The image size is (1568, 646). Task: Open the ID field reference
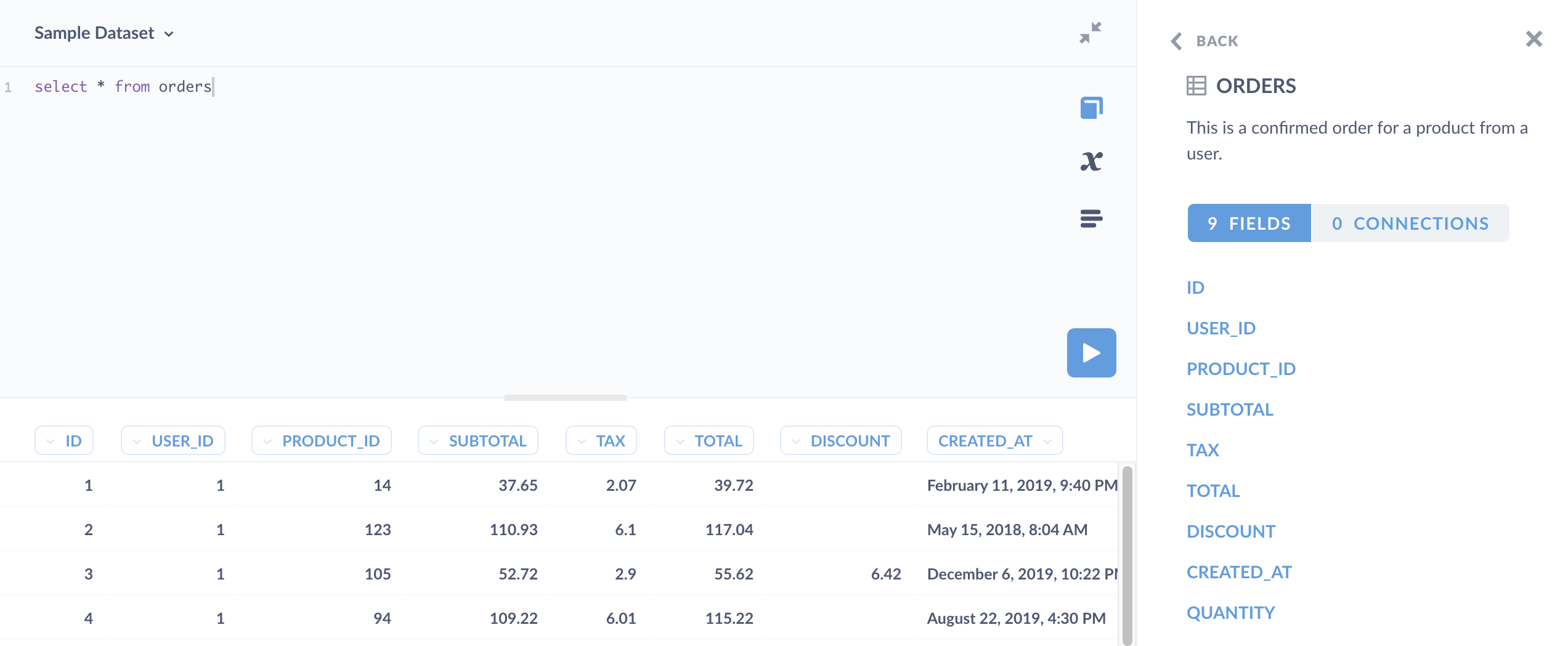point(1195,288)
